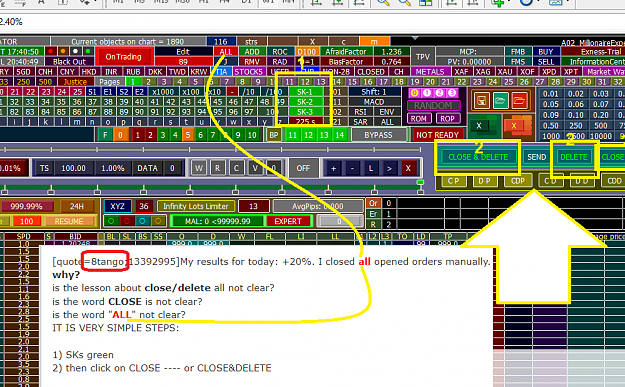Click the SELL button
This screenshot has width=625, height=387.
(545, 62)
